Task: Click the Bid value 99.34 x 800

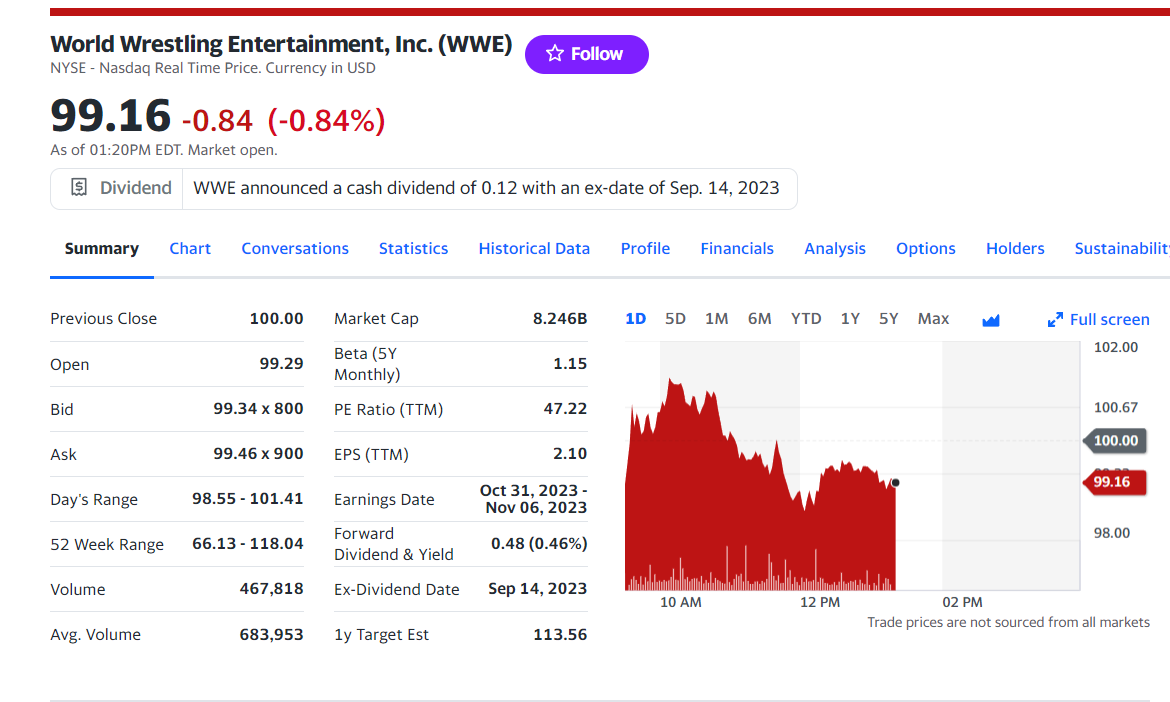Action: 258,409
